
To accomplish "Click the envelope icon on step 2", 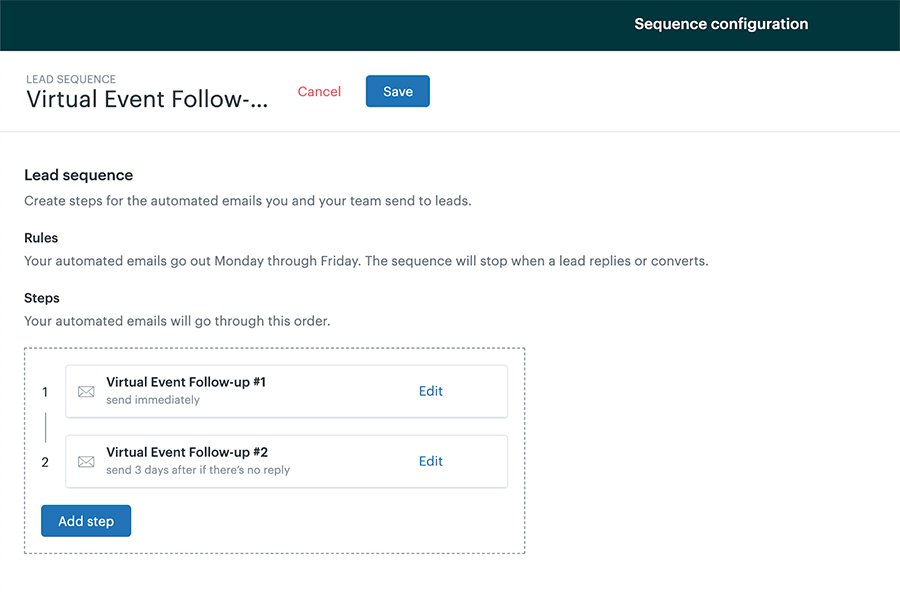I will coord(86,461).
